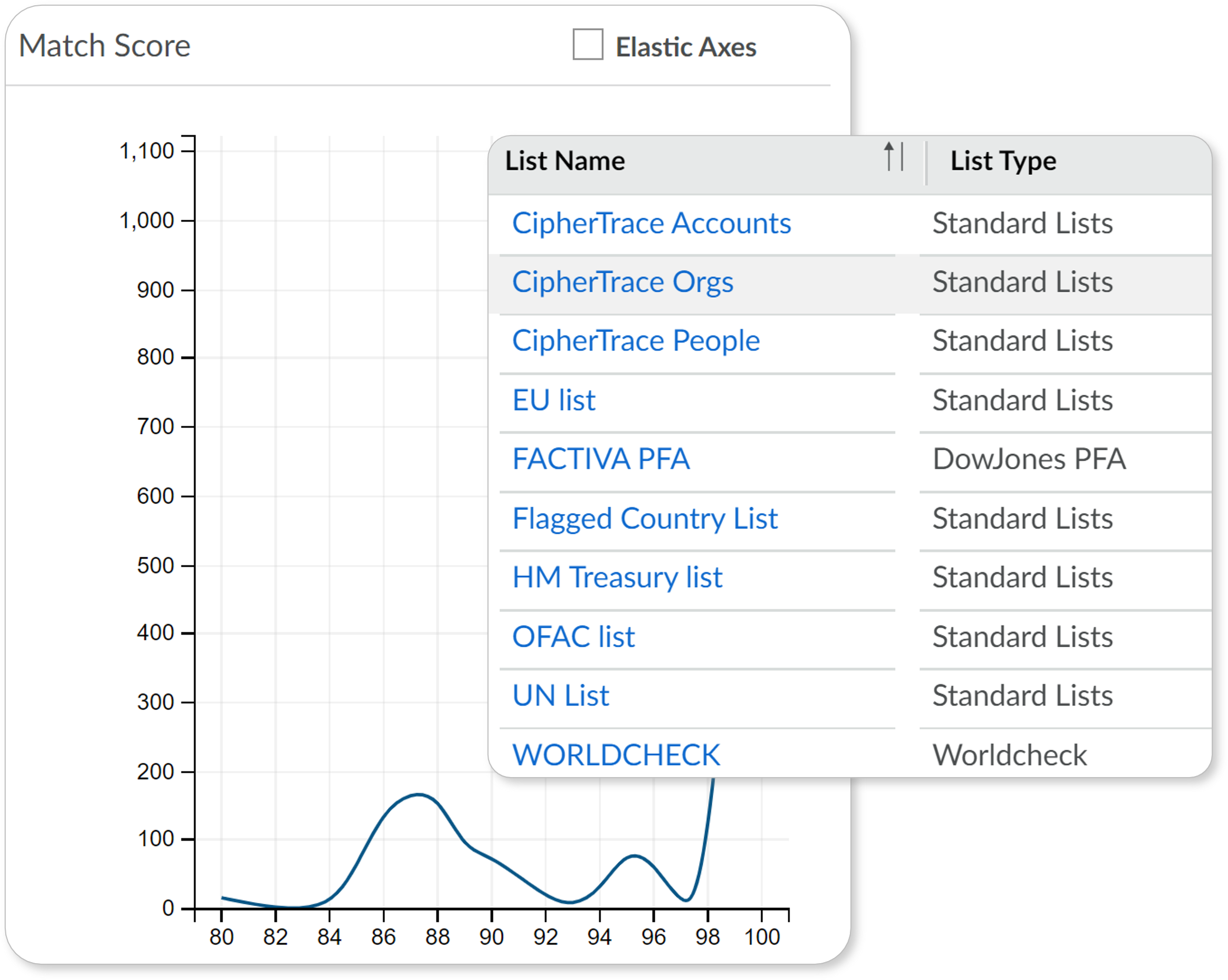
Task: Click the chart curve peak near score 87
Action: [x=419, y=794]
